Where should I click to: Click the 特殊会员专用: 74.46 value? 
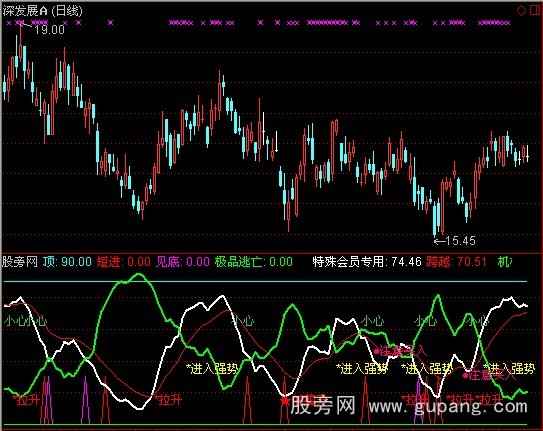367,262
